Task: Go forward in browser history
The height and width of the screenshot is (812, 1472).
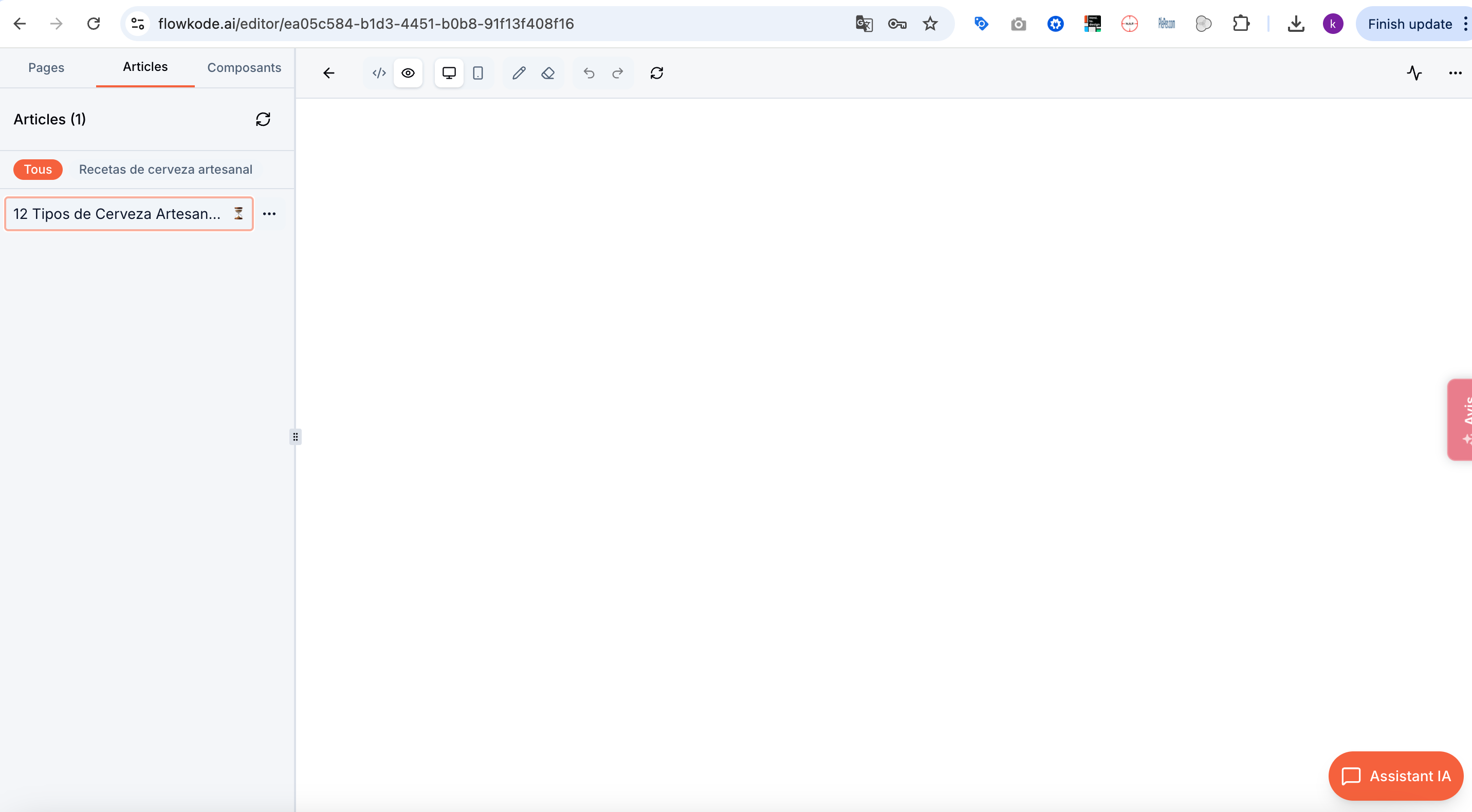Action: point(56,24)
